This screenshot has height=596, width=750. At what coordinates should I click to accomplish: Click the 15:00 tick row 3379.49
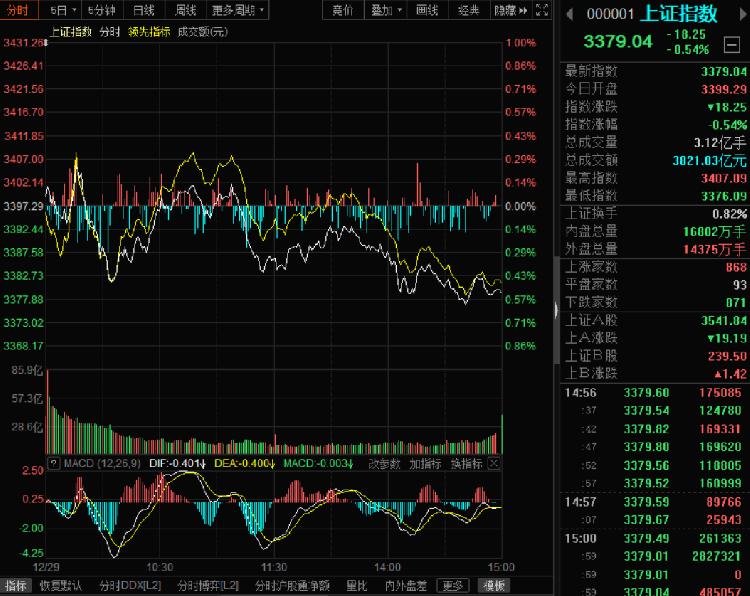653,539
